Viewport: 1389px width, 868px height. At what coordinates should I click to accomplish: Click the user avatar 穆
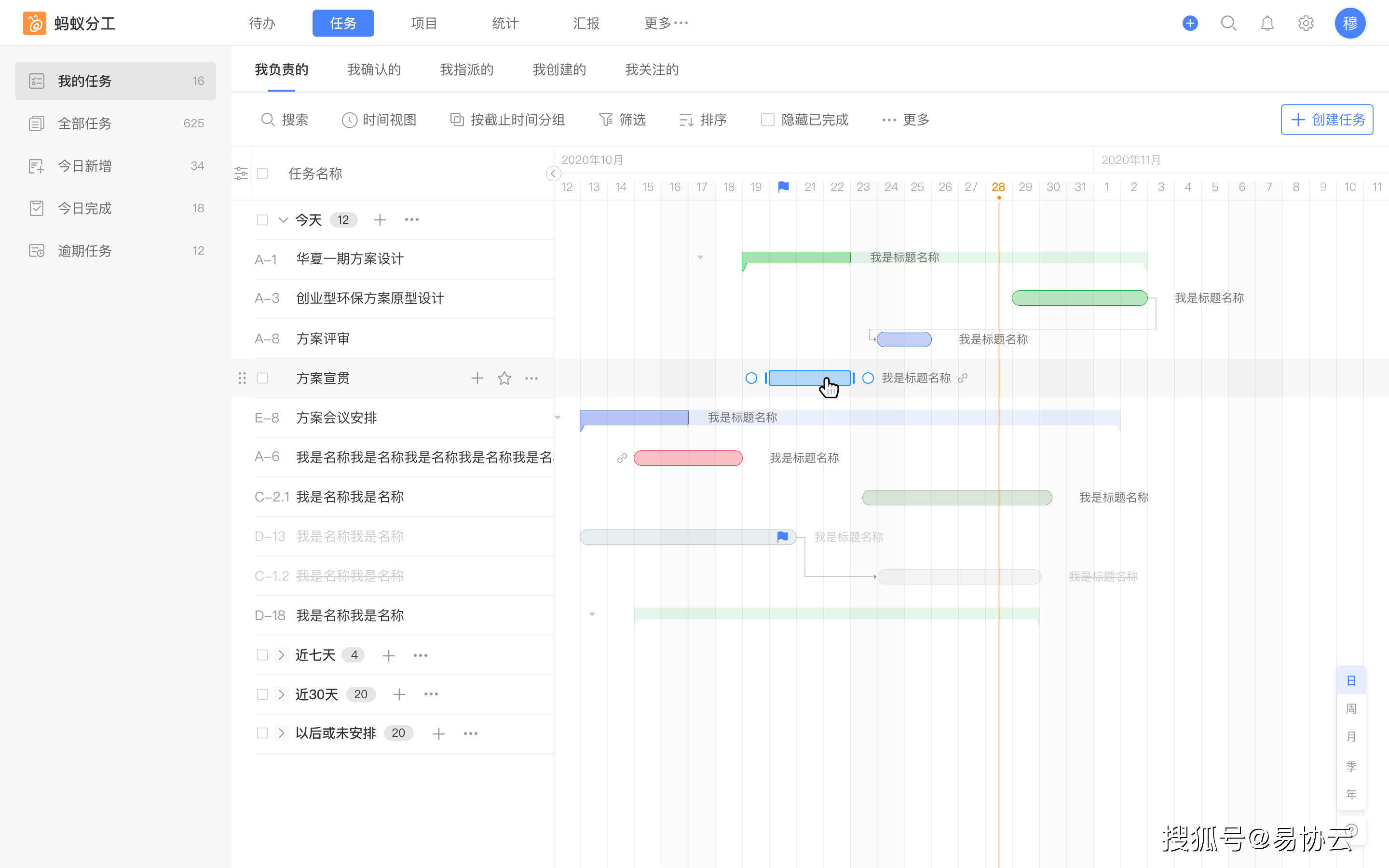pos(1350,23)
